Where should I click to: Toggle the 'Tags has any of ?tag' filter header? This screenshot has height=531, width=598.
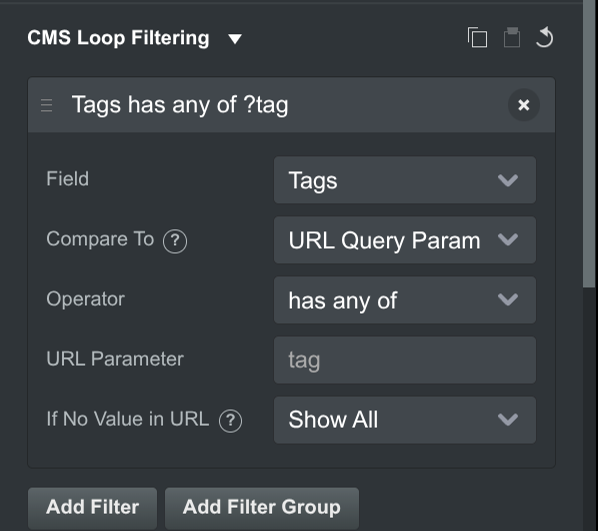click(x=291, y=105)
